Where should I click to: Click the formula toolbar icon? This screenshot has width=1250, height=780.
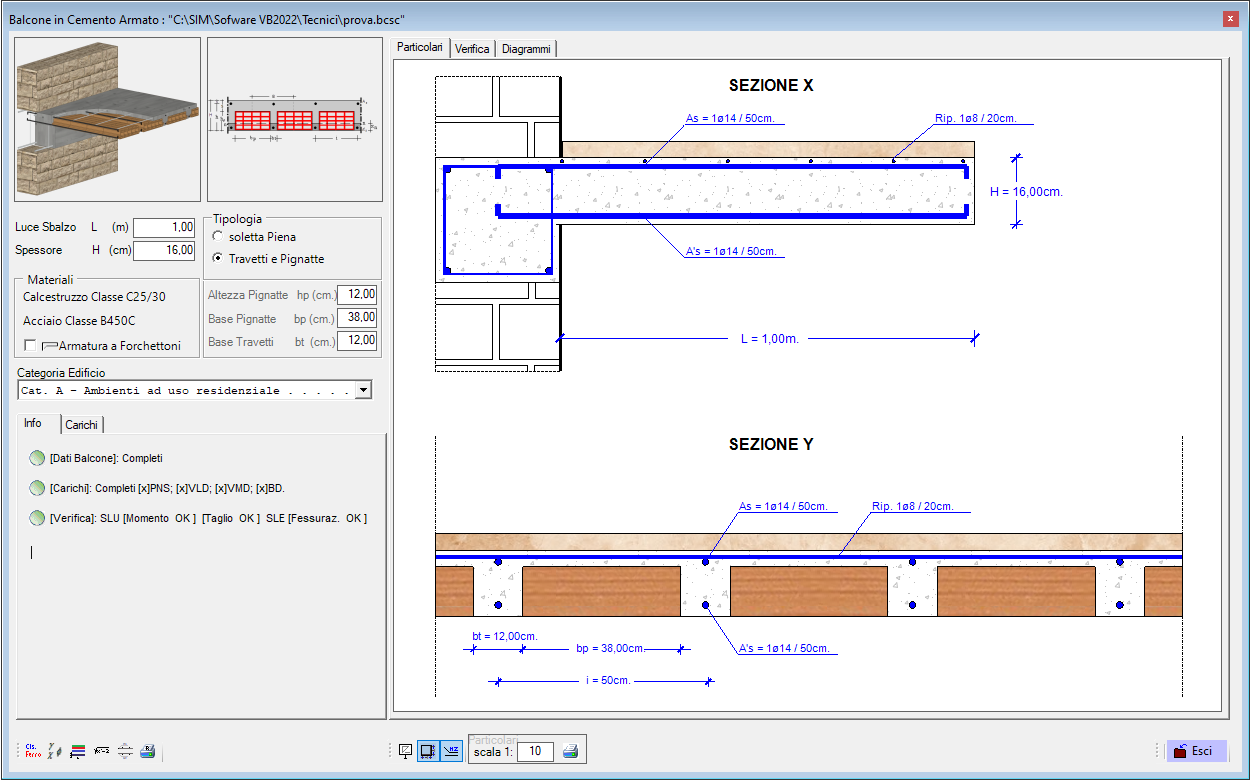point(101,751)
